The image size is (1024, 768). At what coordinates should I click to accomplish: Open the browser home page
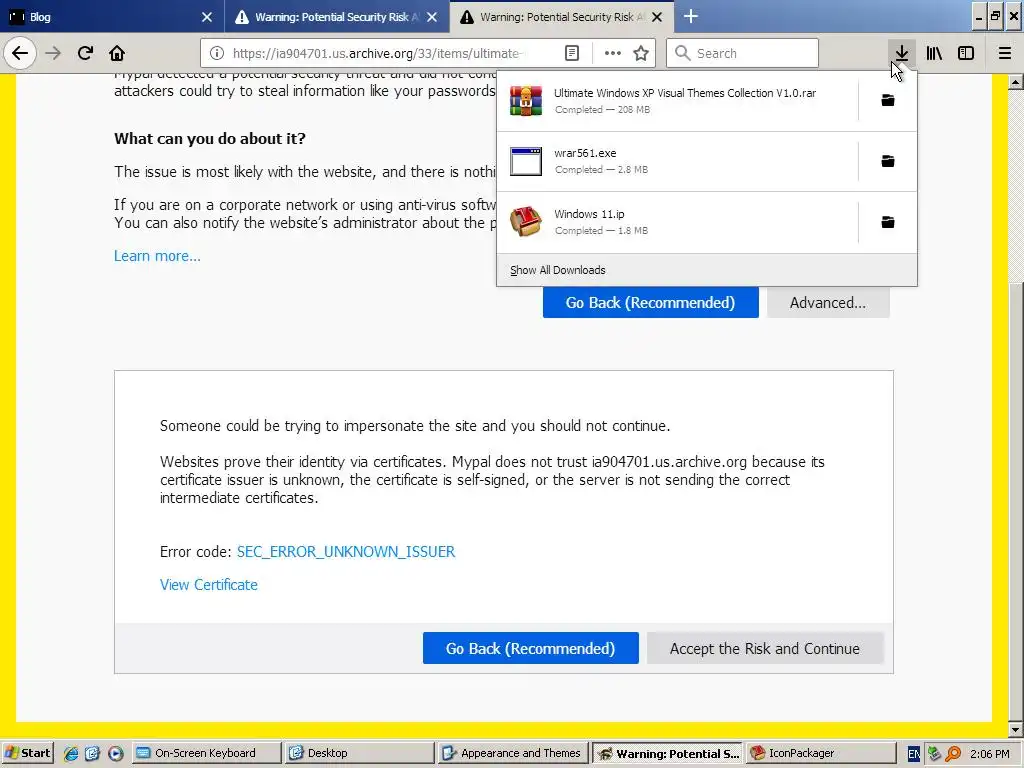click(x=117, y=53)
